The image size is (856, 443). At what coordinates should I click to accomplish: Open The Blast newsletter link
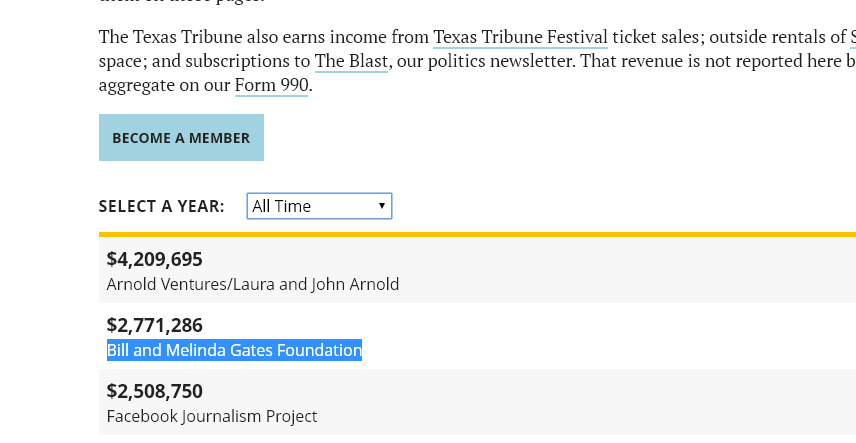coord(351,62)
